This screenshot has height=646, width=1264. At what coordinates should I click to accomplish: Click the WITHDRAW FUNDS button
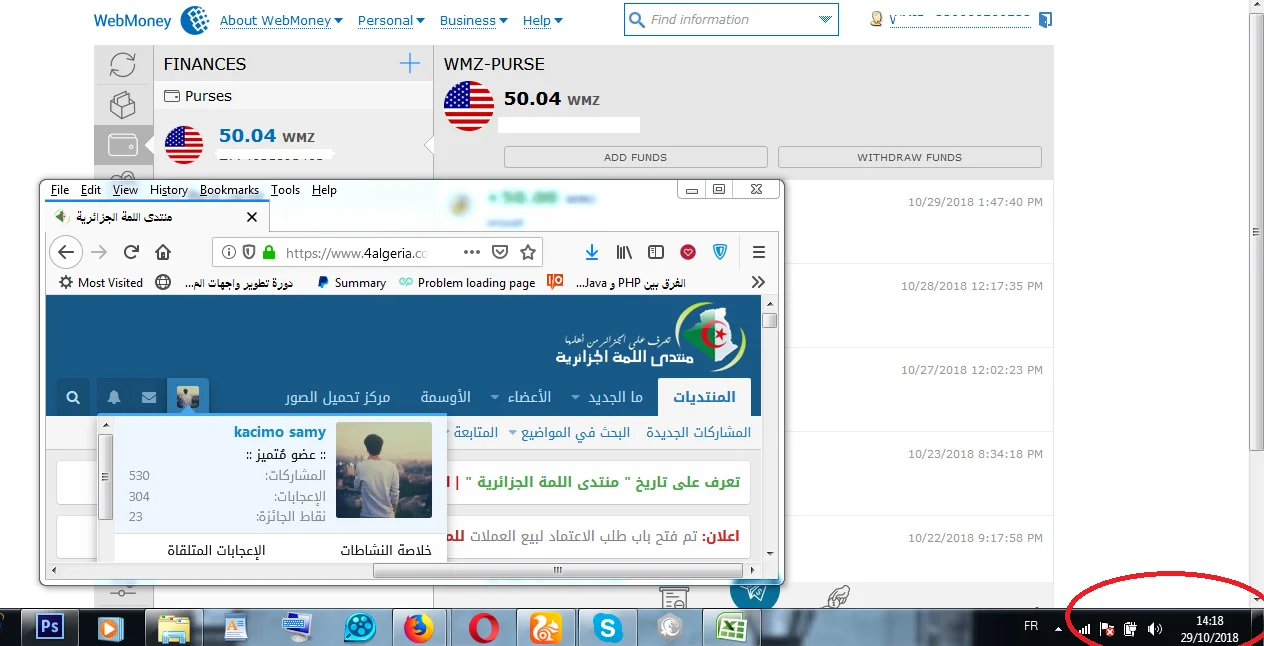click(x=909, y=157)
